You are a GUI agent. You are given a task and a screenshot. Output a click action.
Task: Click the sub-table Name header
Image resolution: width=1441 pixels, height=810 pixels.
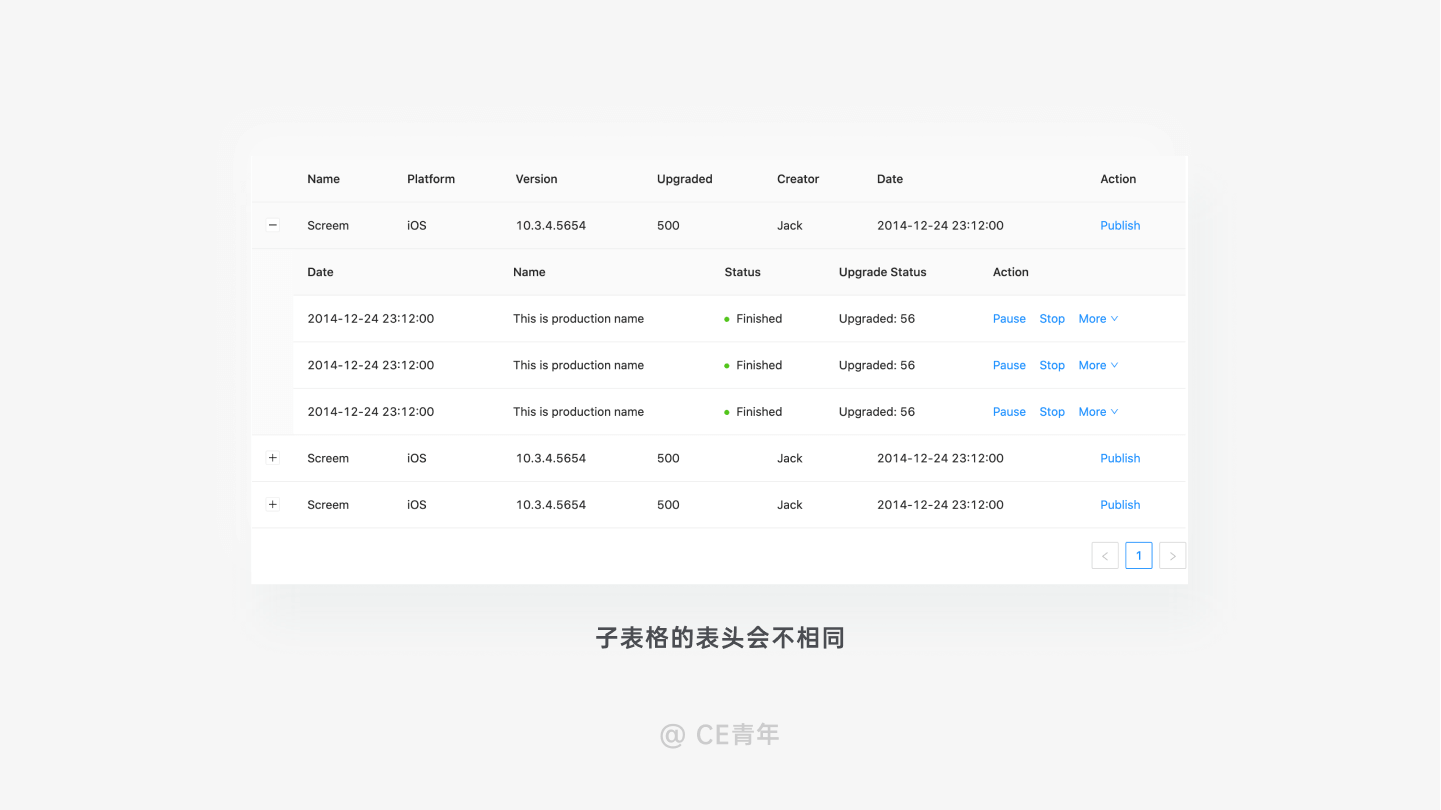529,272
